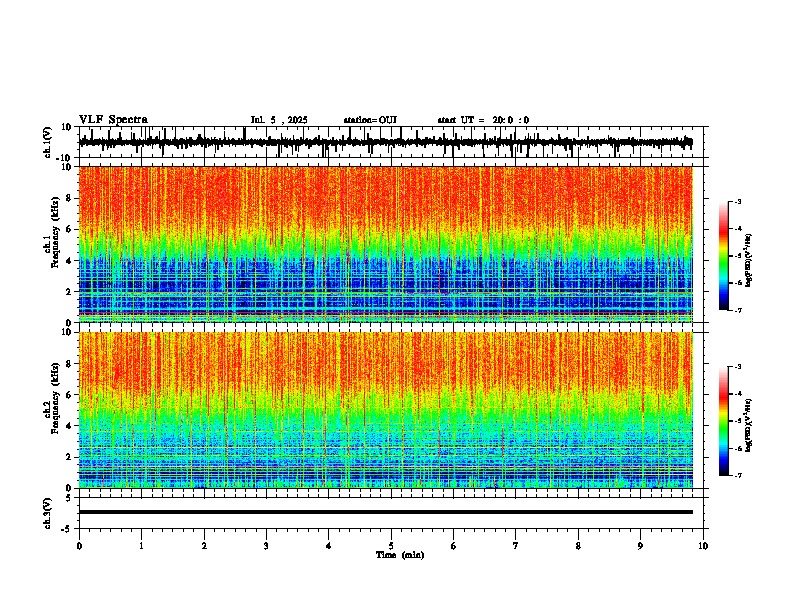Click the time-axis tick label '9'
The width and height of the screenshot is (792, 612).
(640, 546)
